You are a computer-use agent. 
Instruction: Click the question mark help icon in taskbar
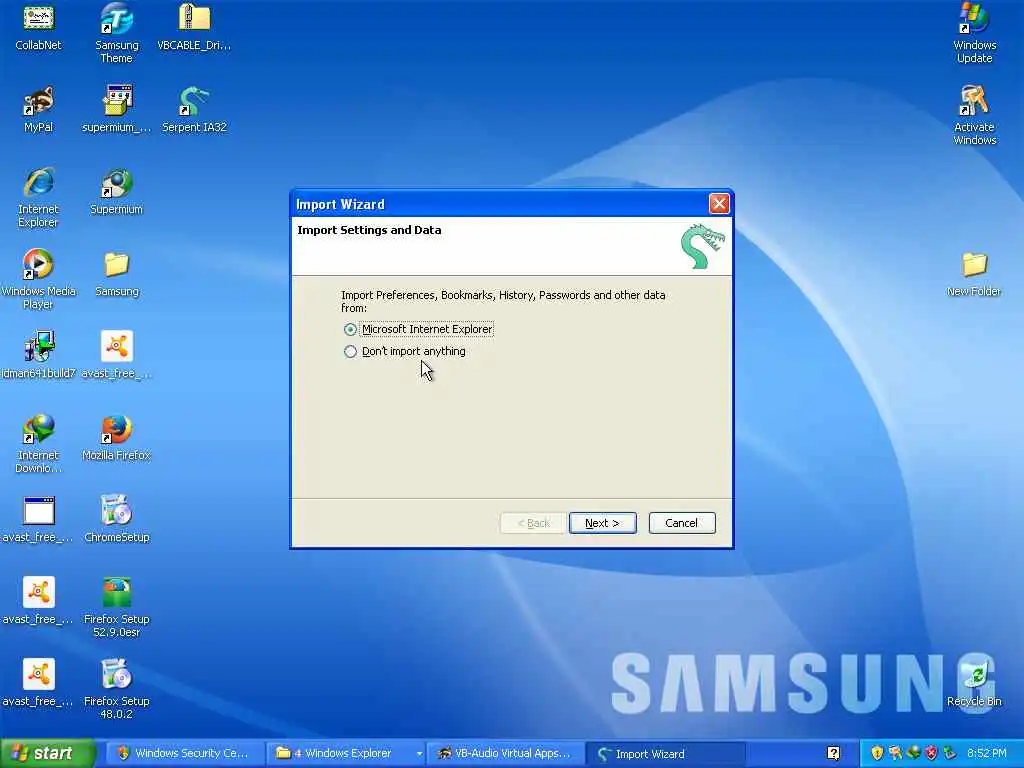[834, 754]
